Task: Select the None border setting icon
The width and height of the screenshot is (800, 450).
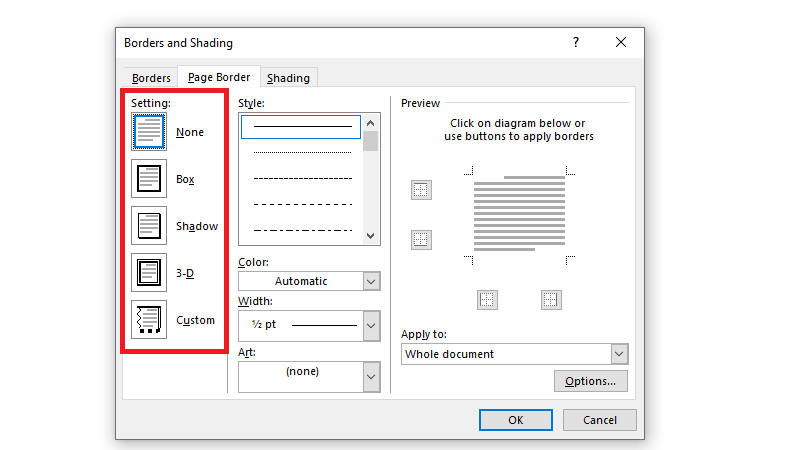Action: click(x=149, y=132)
